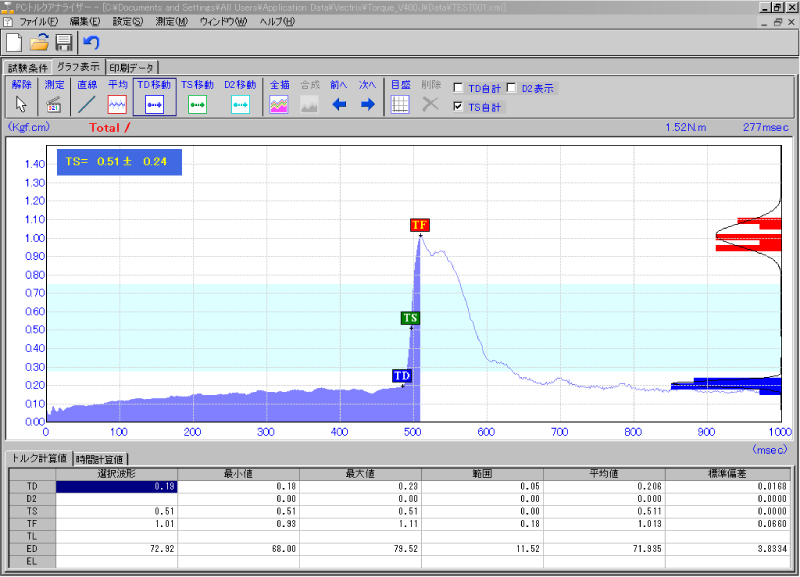Select the 直線 line tool
Viewport: 800px width, 577px height.
pyautogui.click(x=87, y=103)
